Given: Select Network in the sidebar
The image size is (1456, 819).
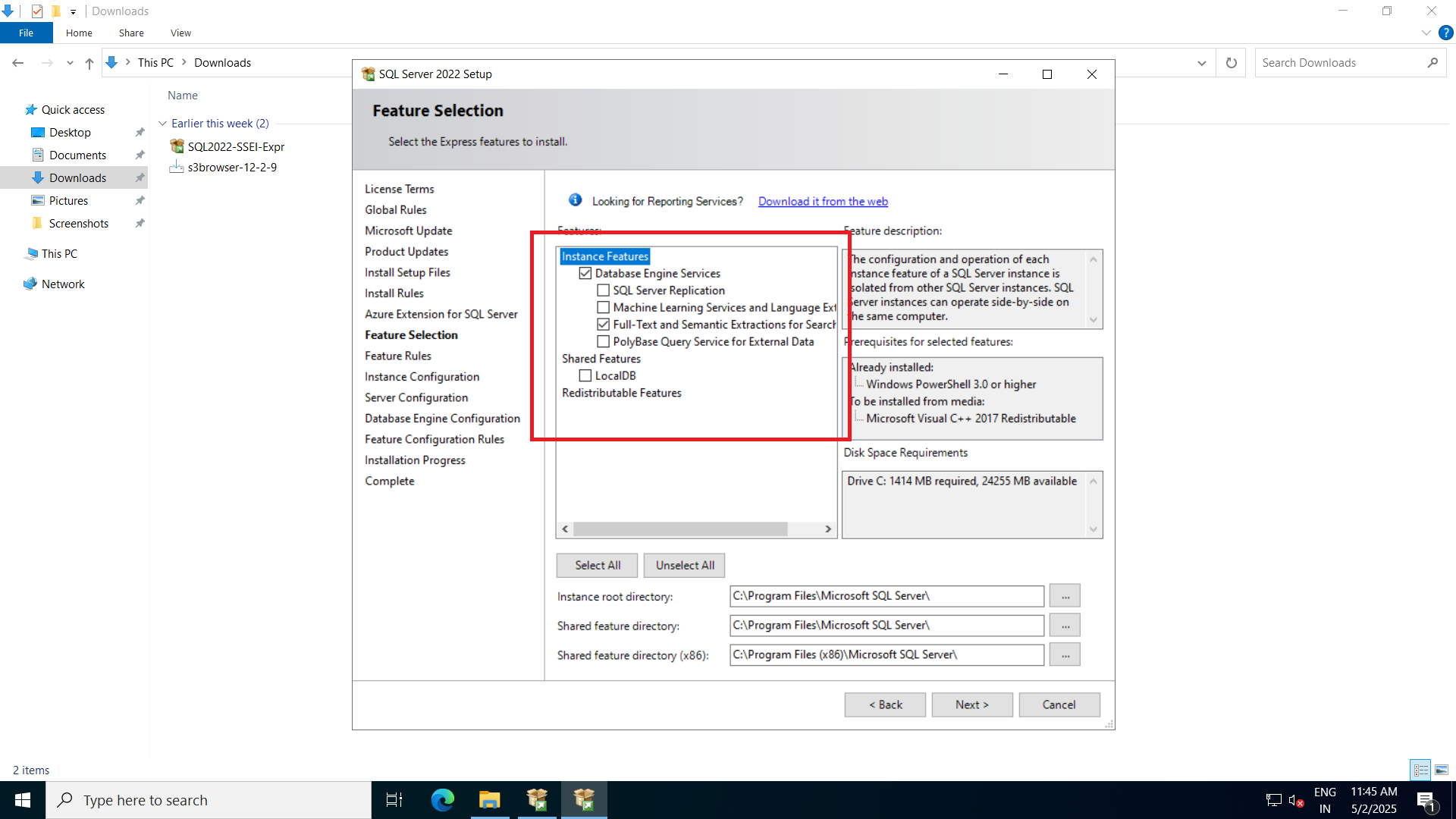Looking at the screenshot, I should click(x=62, y=284).
